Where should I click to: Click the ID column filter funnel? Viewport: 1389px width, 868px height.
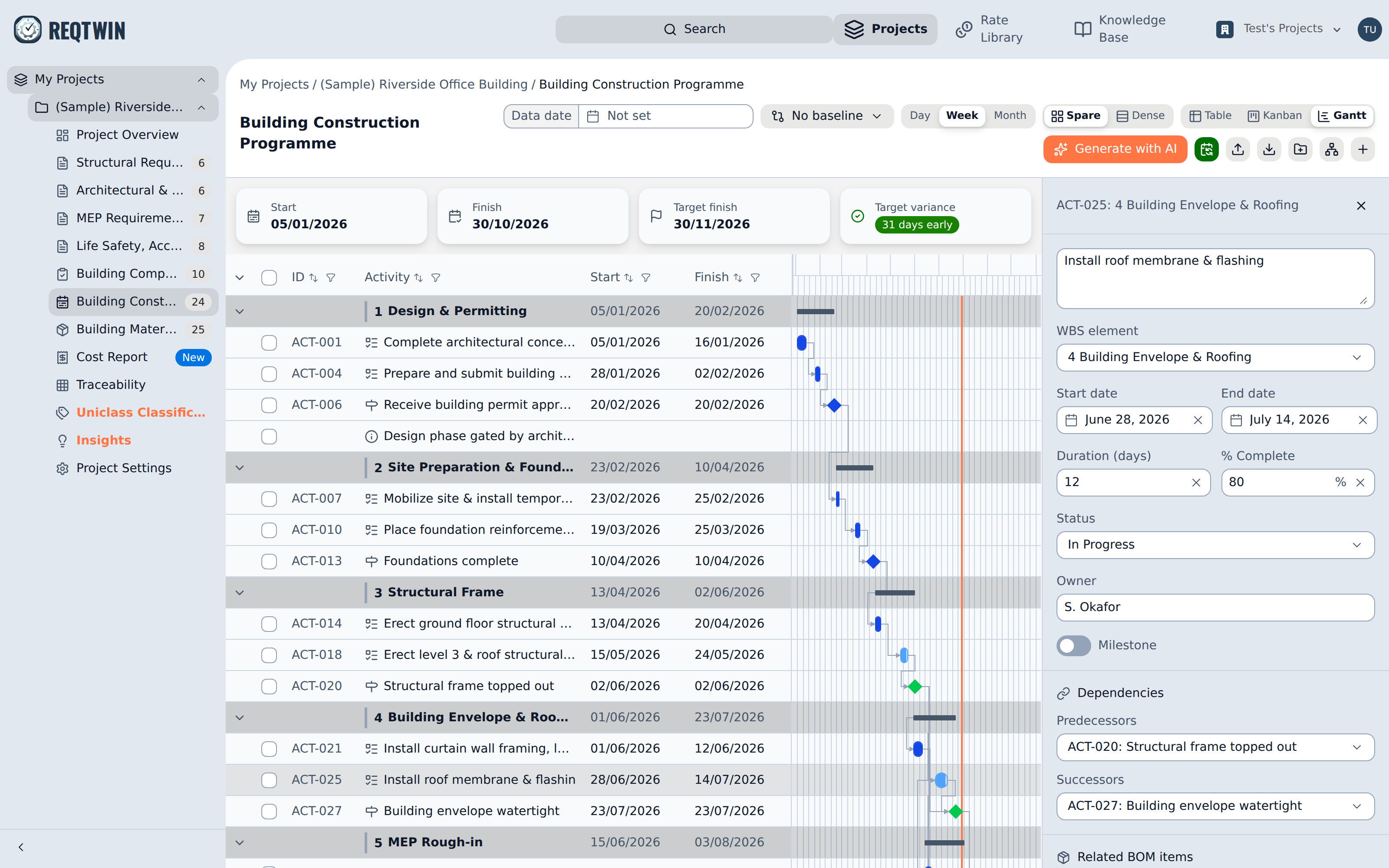[331, 278]
